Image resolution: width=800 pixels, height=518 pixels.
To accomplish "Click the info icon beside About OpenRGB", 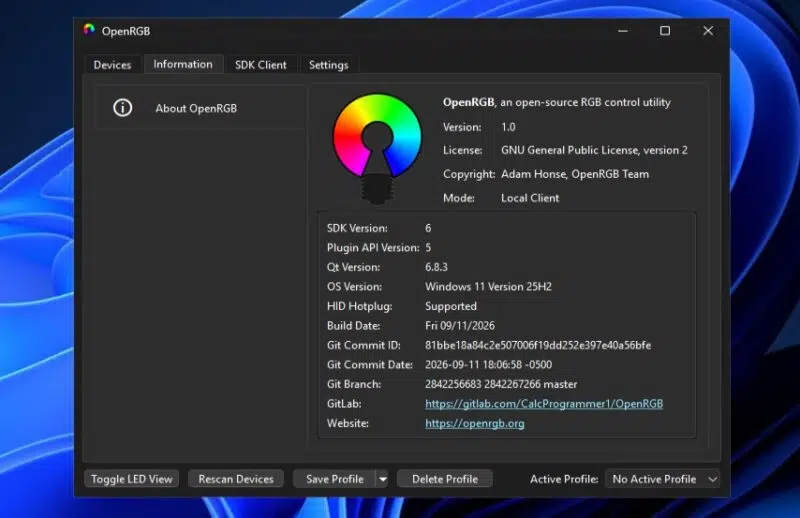I will coord(122,108).
